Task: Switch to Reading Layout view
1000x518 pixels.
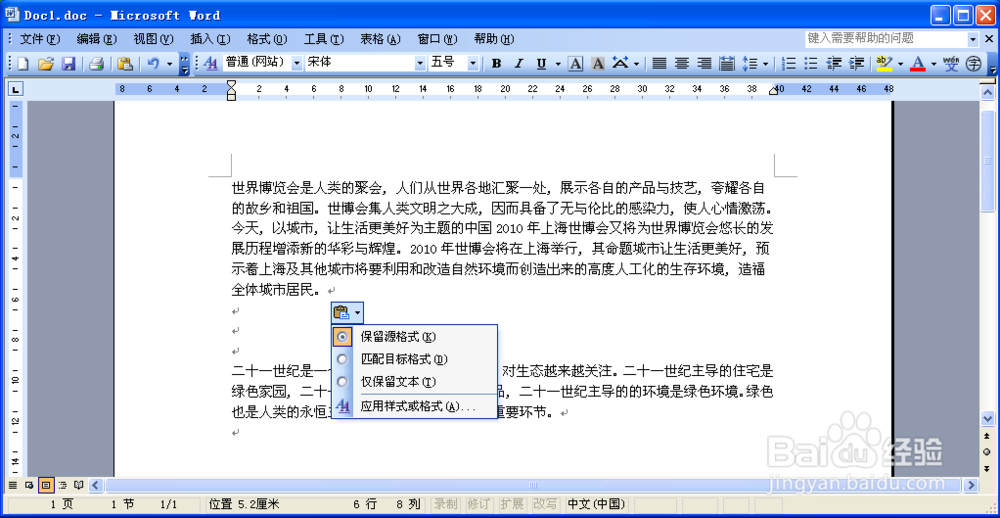Action: point(79,485)
